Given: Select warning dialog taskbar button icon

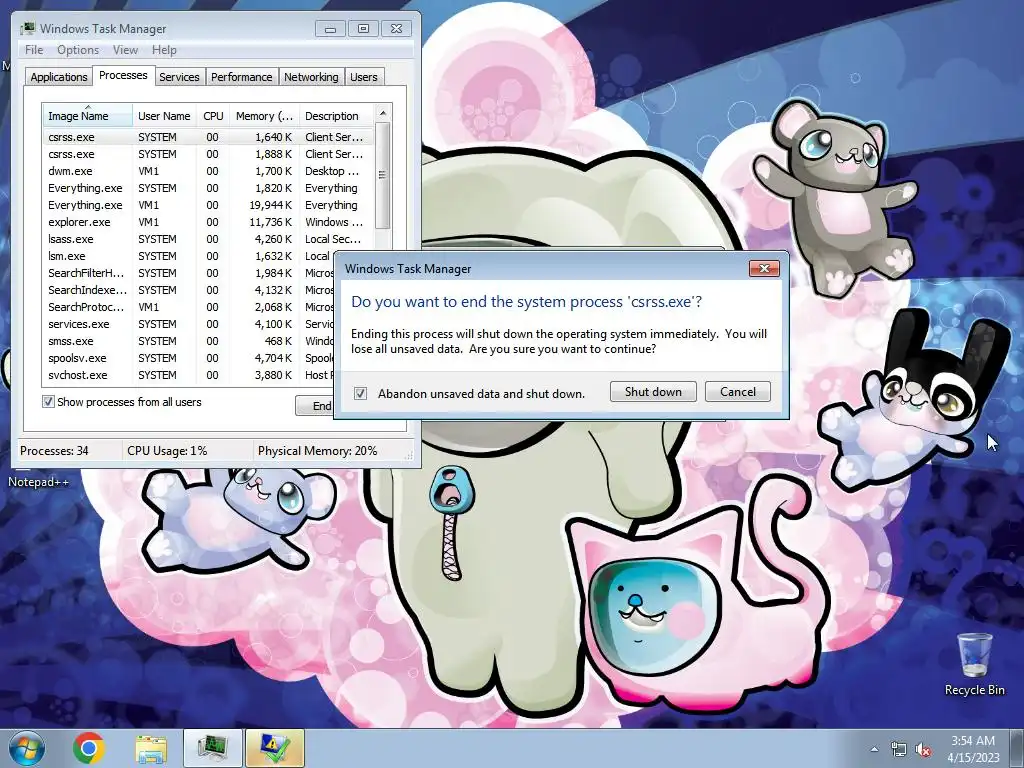Looking at the screenshot, I should (275, 748).
